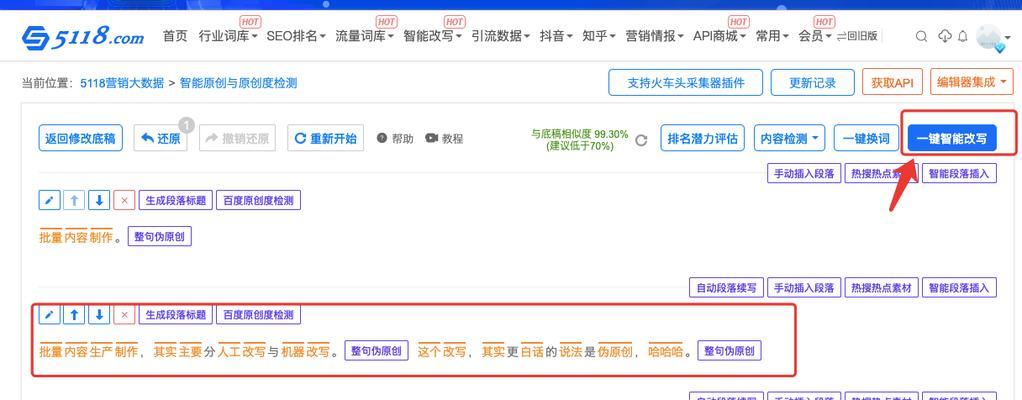Image resolution: width=1022 pixels, height=400 pixels.
Task: Click the highlighted word 说法
Action: [570, 352]
